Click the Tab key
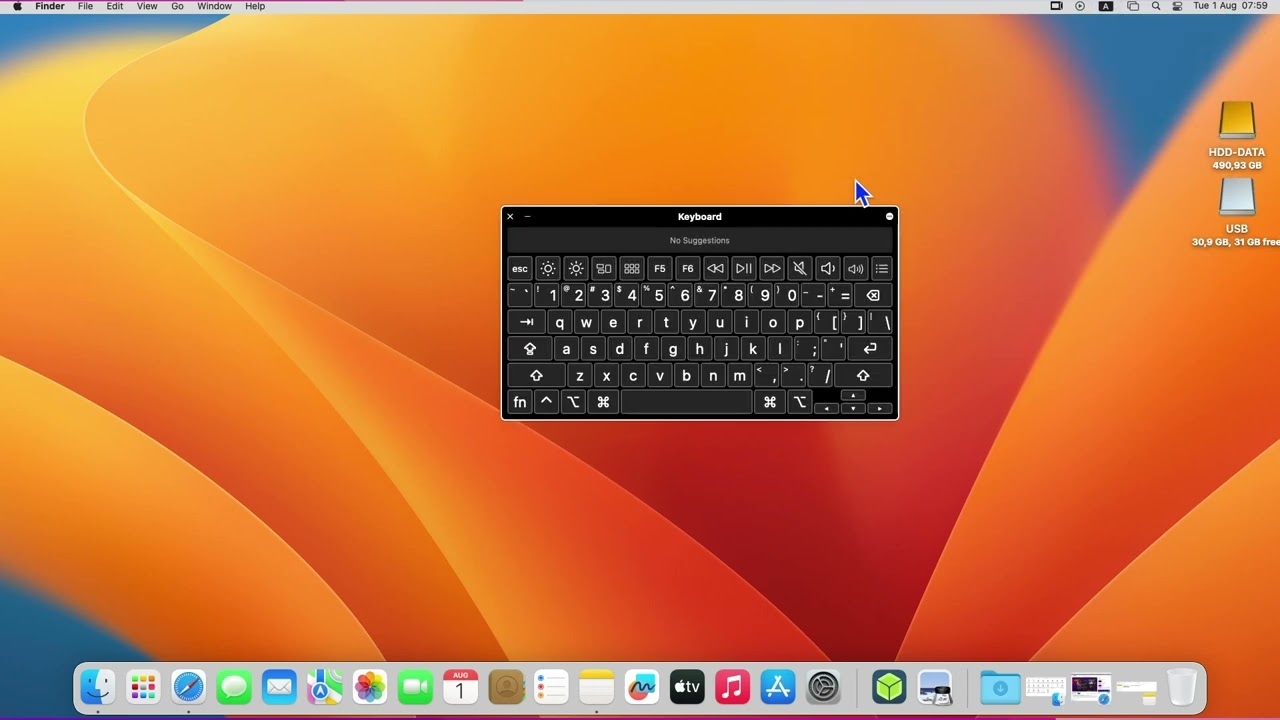Viewport: 1280px width, 720px height. 526,322
